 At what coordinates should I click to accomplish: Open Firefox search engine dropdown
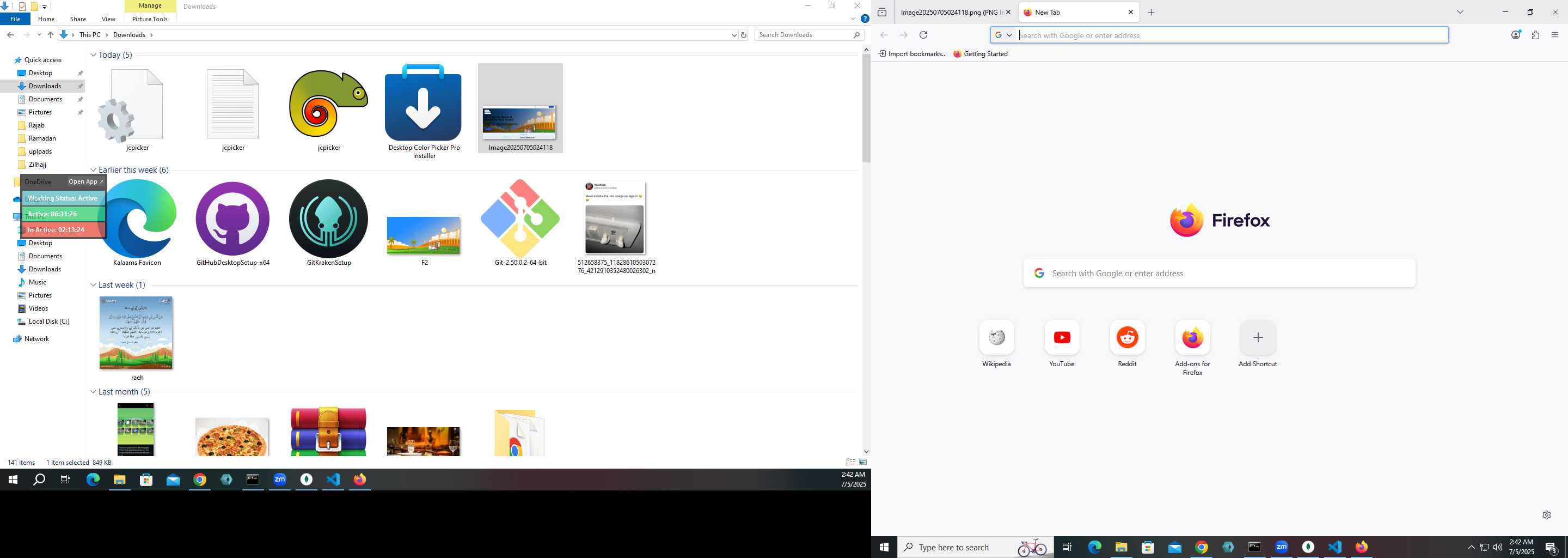[1003, 35]
